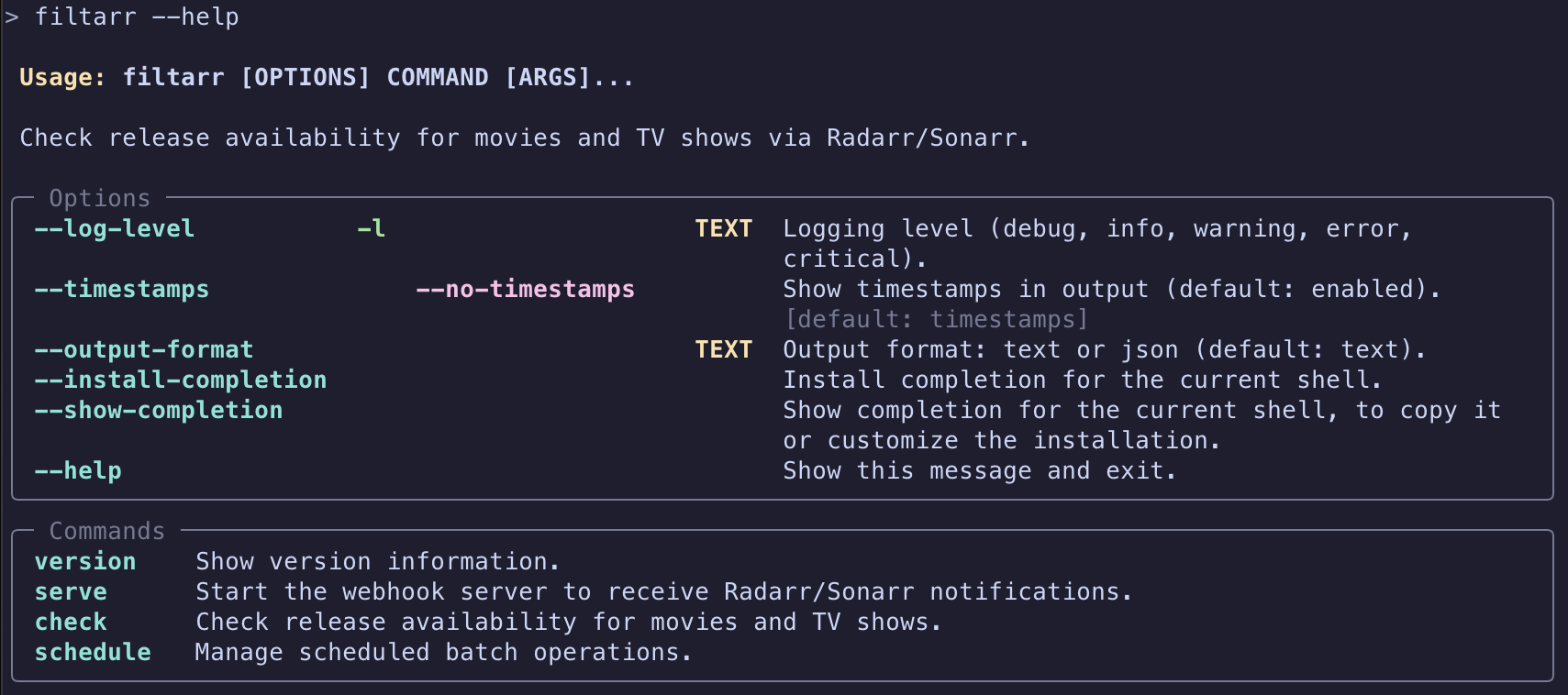The image size is (1568, 695).
Task: Click the 'check' command
Action: [71, 622]
